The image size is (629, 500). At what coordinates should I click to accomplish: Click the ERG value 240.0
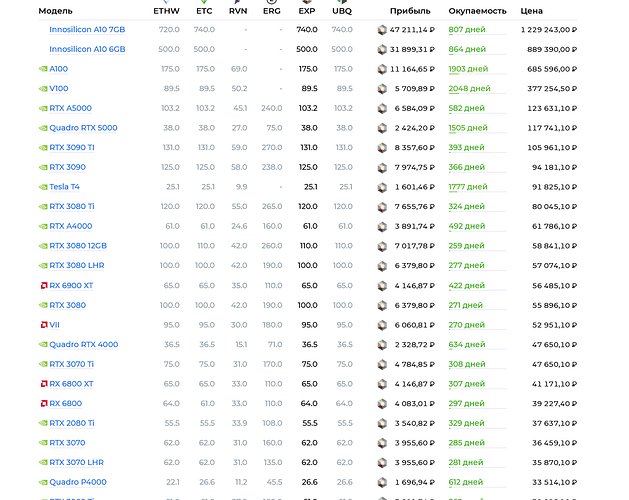[272, 108]
